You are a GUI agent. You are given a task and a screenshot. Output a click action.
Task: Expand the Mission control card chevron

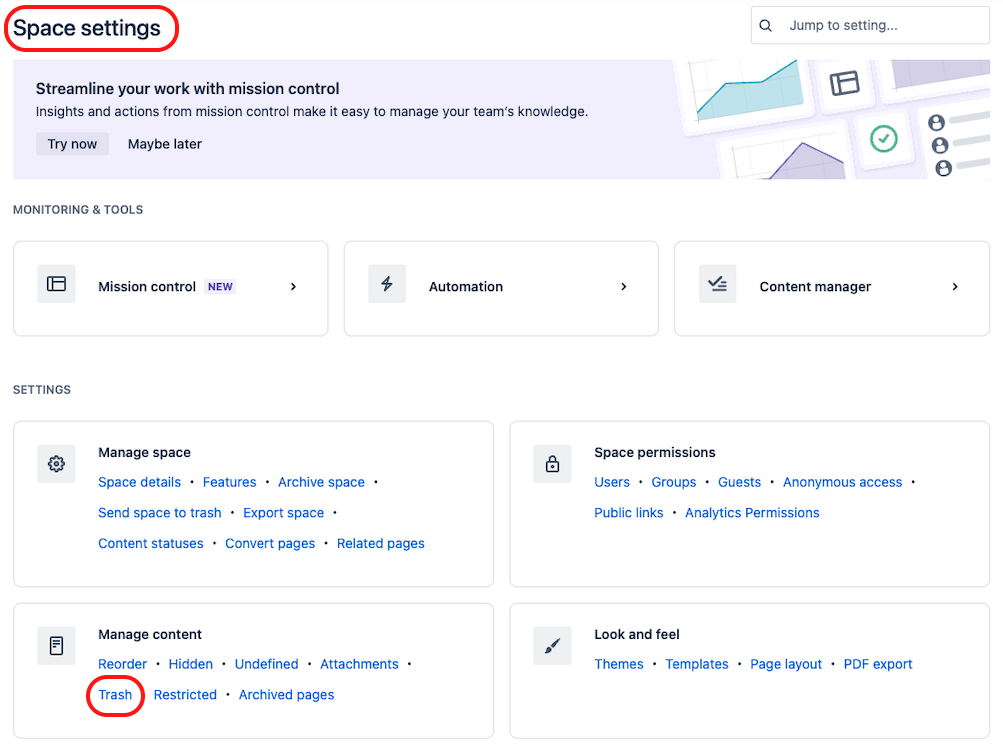point(293,286)
